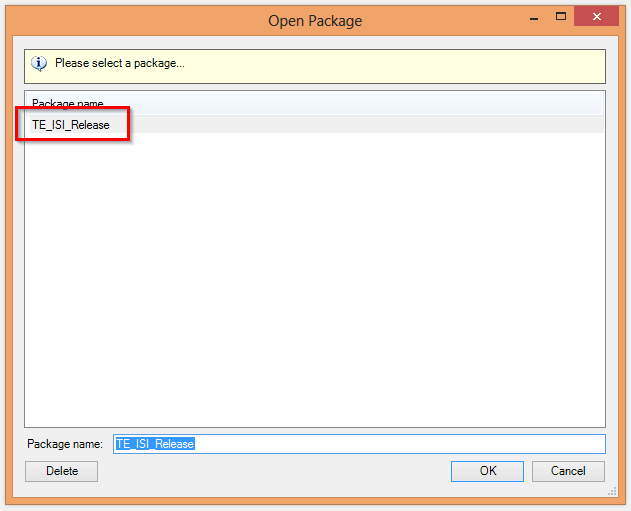Click the Package name field label

[x=65, y=444]
